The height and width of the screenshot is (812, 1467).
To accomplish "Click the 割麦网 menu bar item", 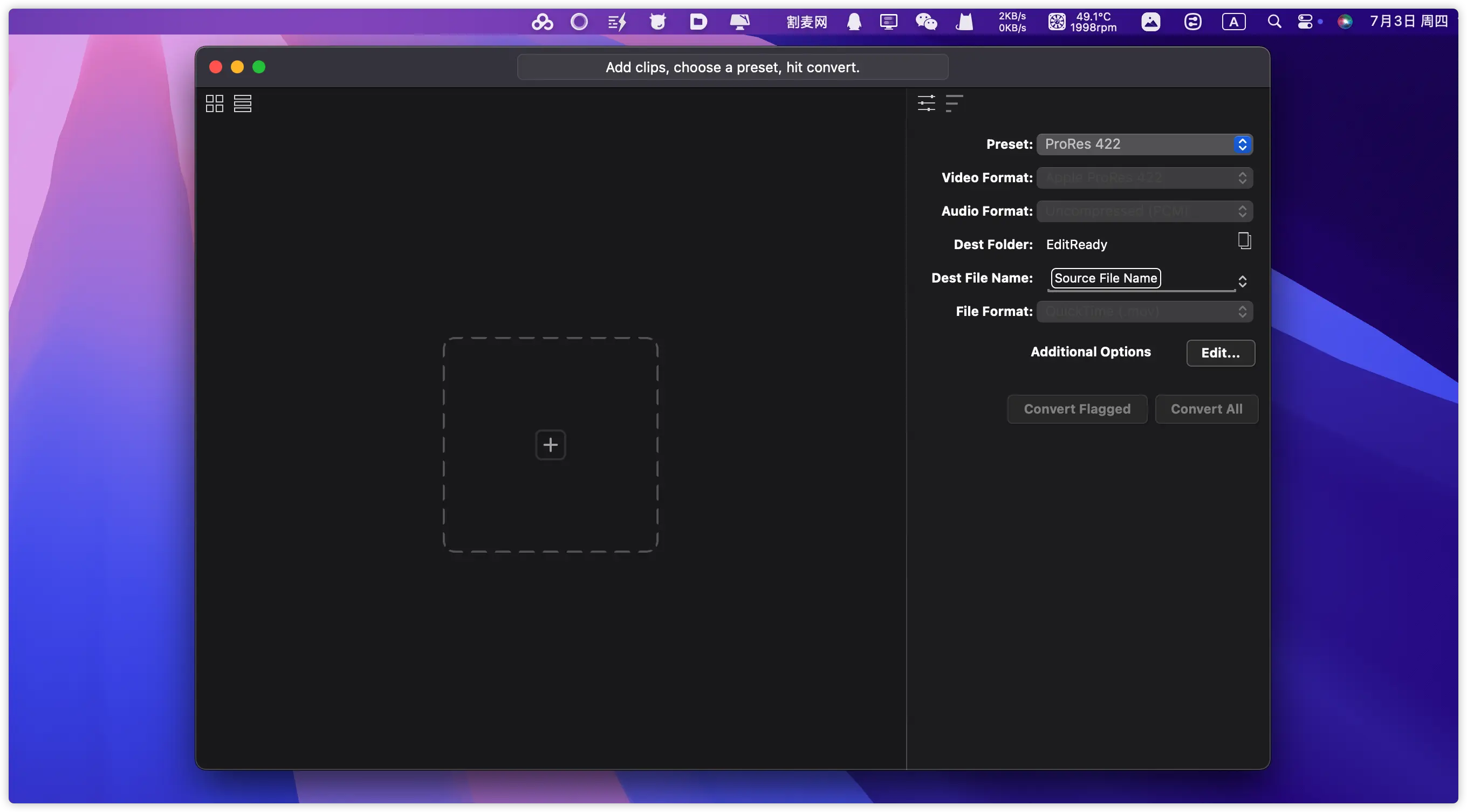I will [806, 22].
